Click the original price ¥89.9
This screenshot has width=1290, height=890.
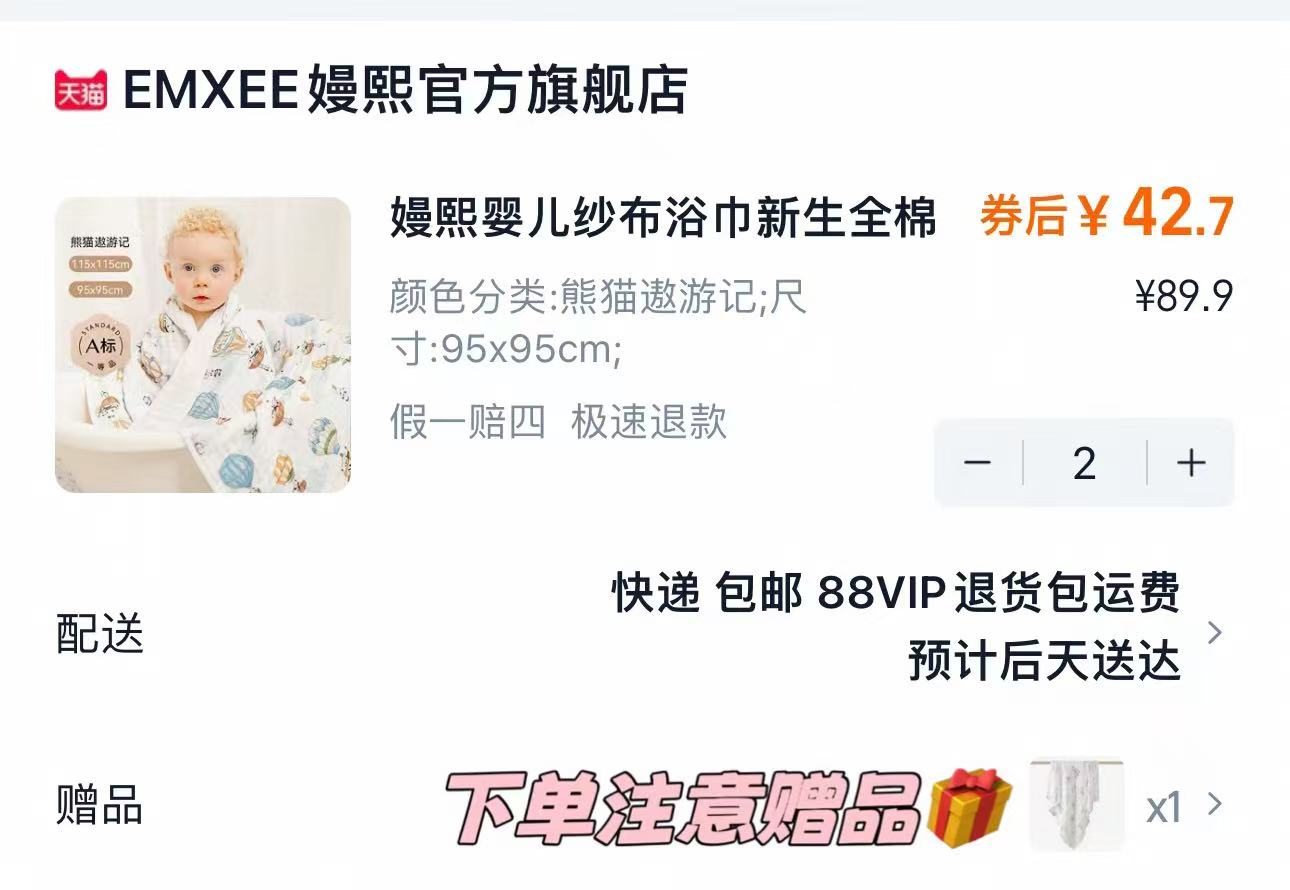click(x=1184, y=296)
